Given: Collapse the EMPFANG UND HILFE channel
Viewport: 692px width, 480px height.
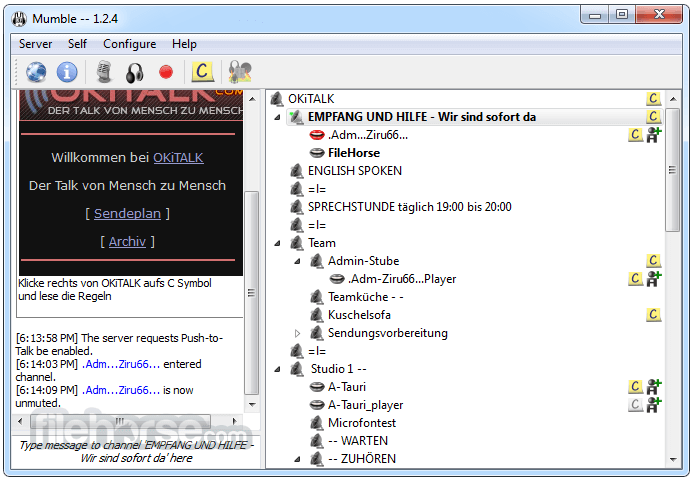Looking at the screenshot, I should pos(278,117).
